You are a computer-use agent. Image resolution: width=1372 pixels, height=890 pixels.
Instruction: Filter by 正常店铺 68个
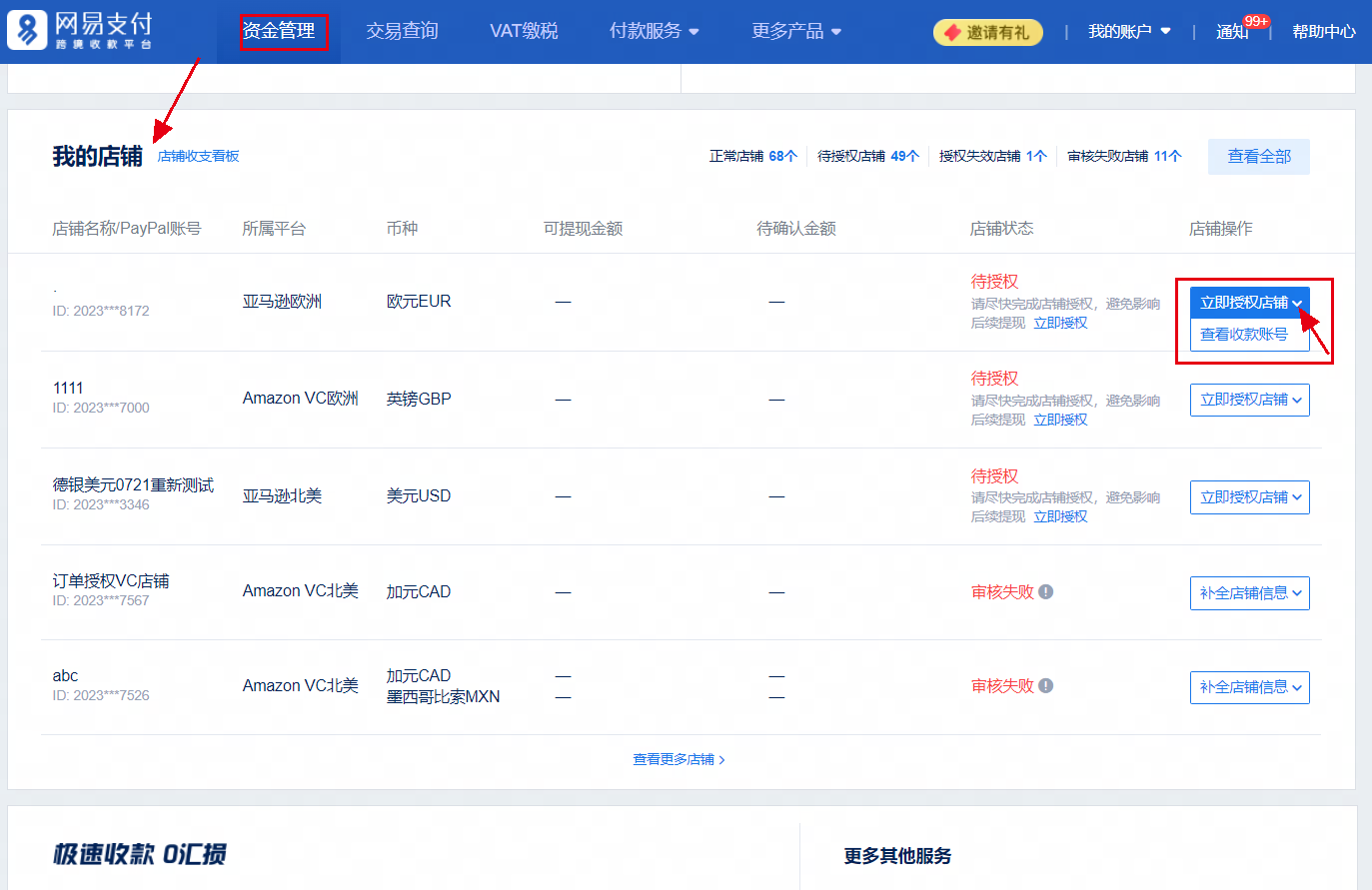[x=753, y=156]
